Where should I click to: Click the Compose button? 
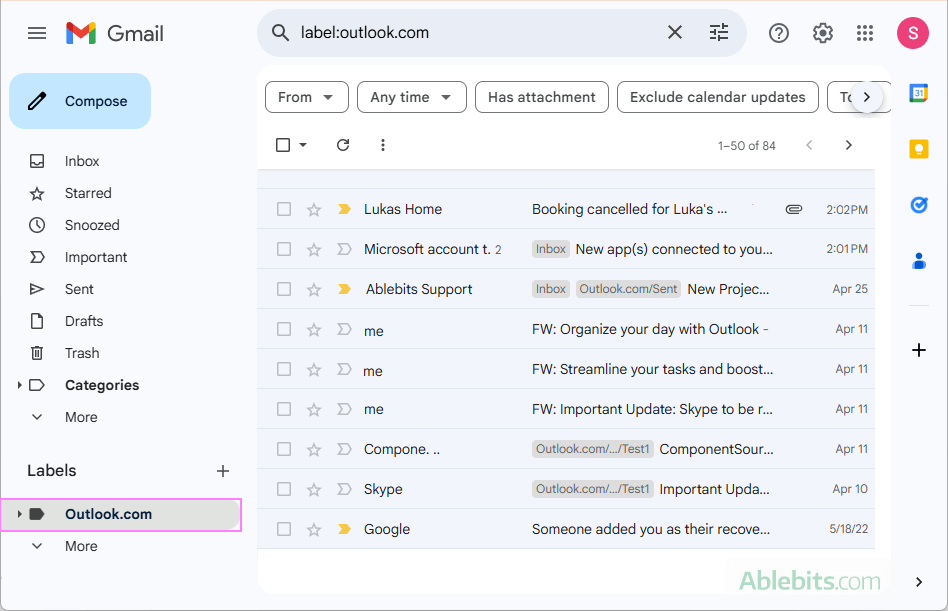click(80, 101)
